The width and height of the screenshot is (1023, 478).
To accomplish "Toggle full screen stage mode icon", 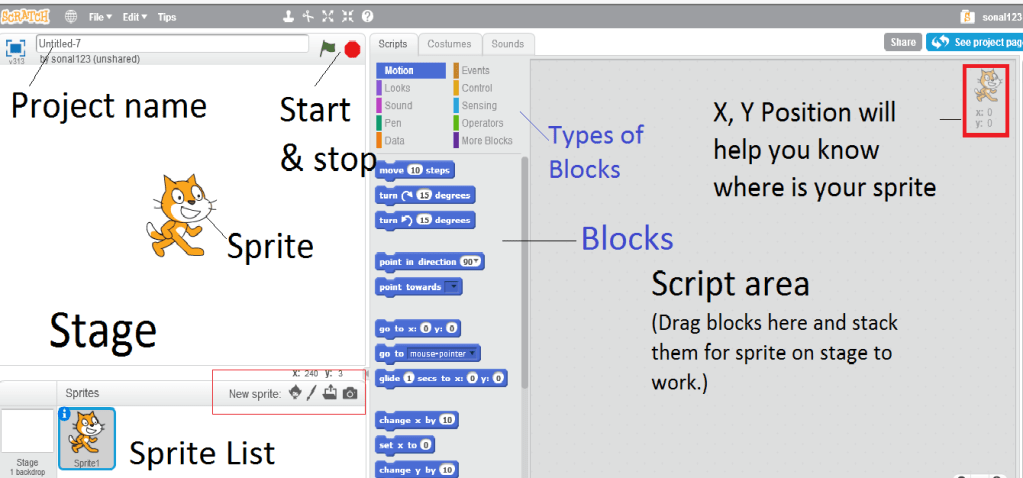I will click(x=15, y=48).
